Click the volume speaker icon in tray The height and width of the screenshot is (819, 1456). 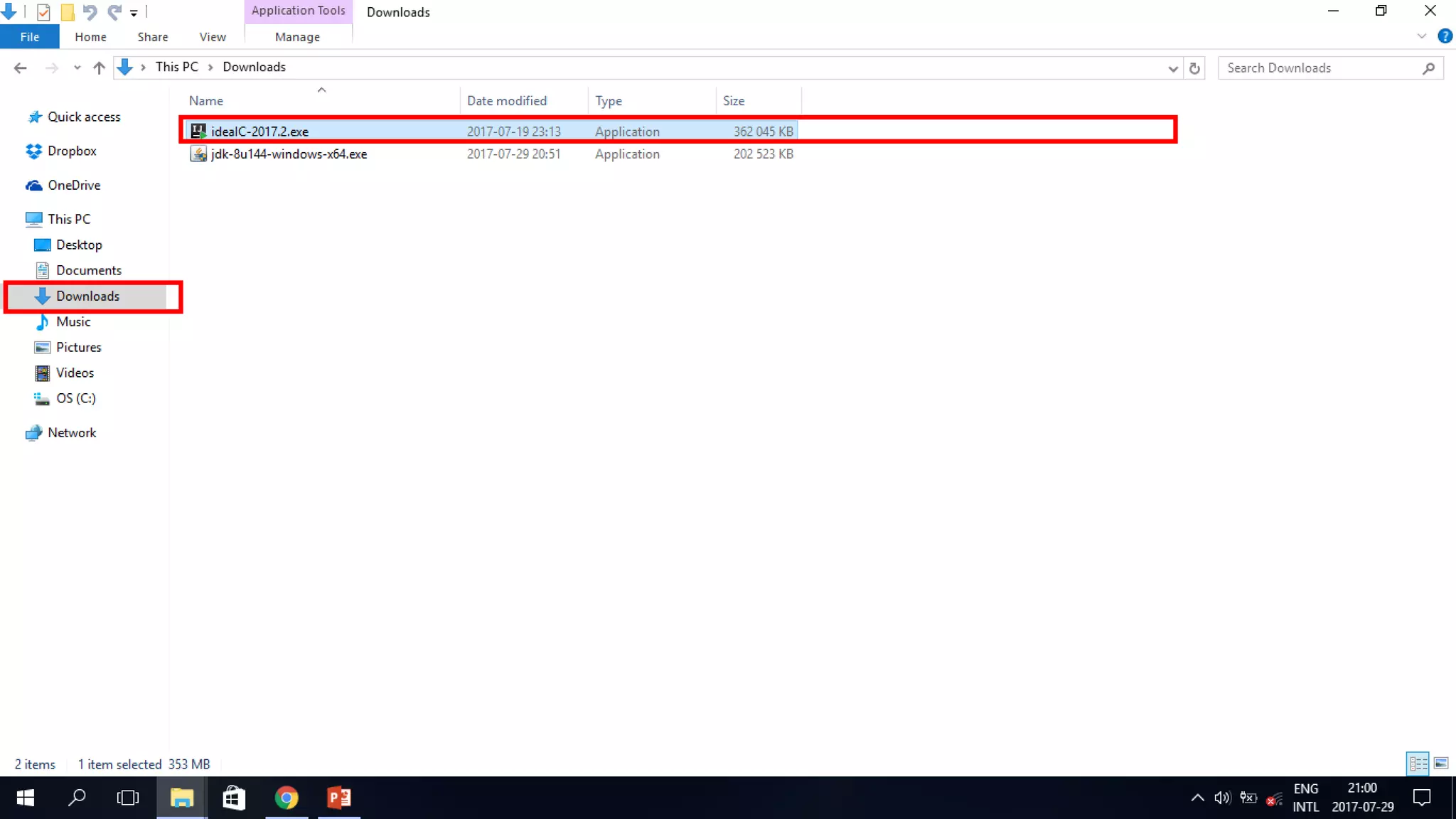coord(1222,798)
